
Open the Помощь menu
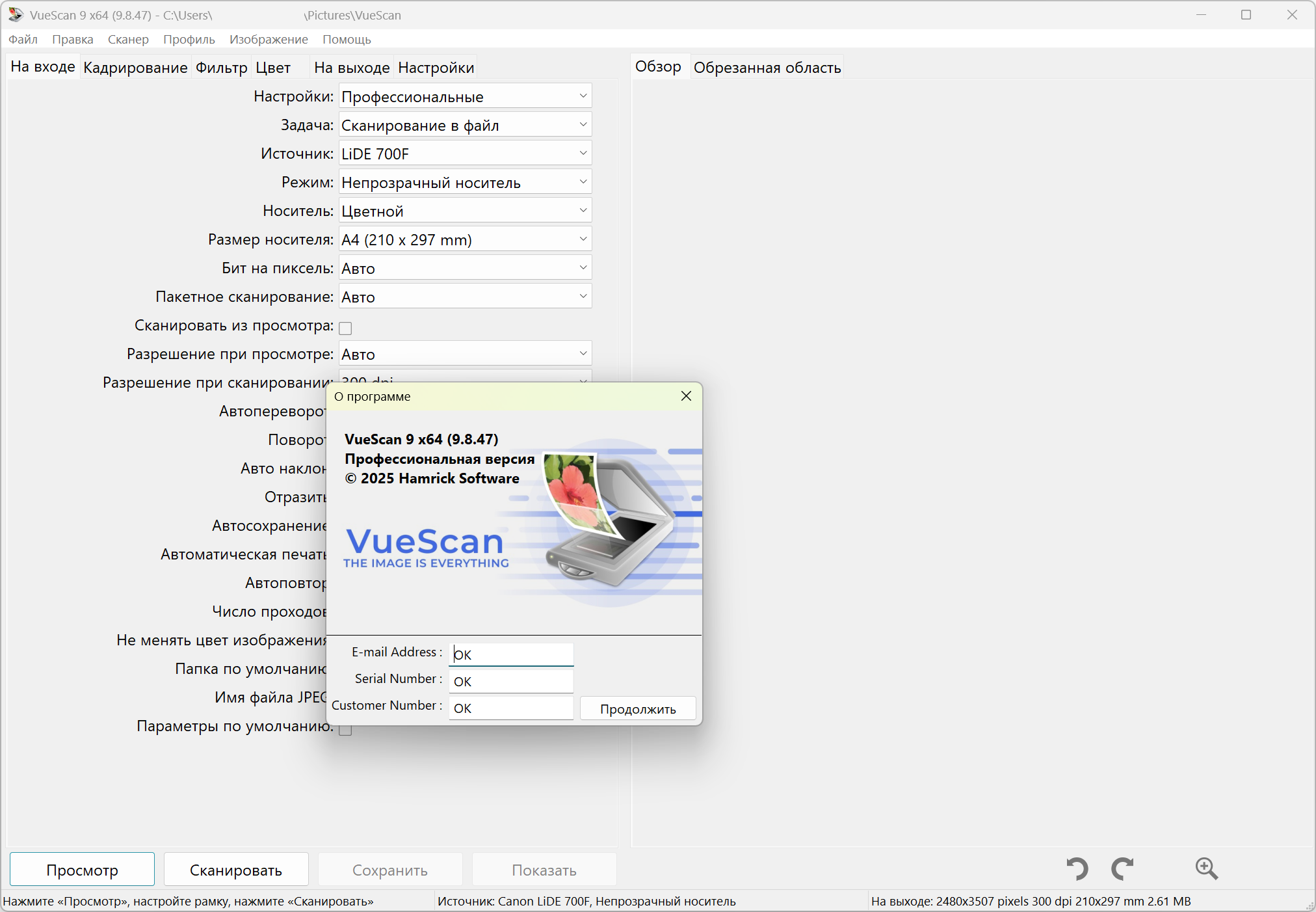(347, 39)
